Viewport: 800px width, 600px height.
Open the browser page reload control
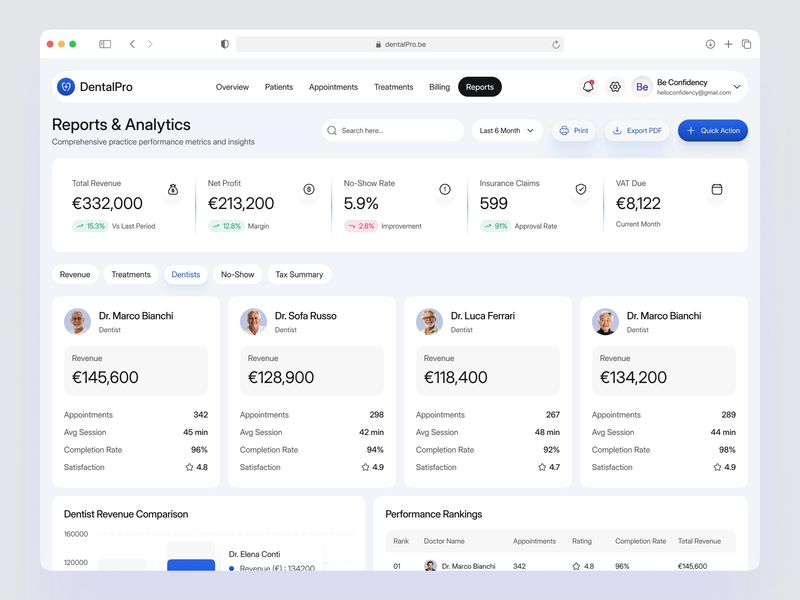555,43
